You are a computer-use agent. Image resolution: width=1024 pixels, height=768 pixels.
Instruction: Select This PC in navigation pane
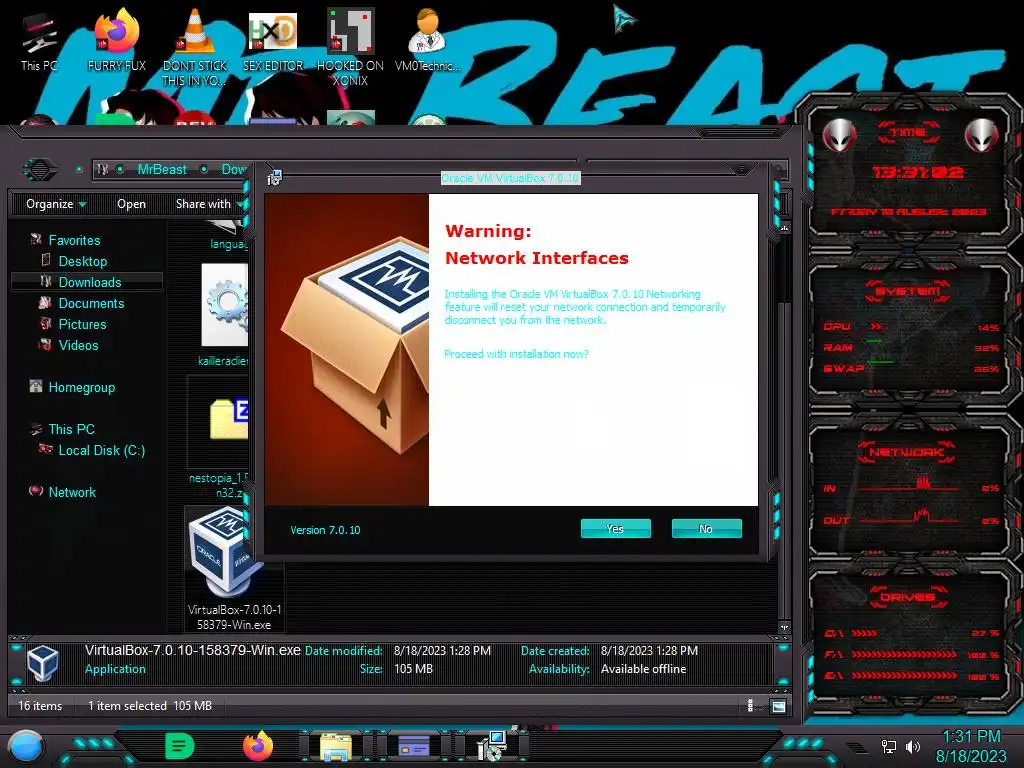[x=72, y=429]
